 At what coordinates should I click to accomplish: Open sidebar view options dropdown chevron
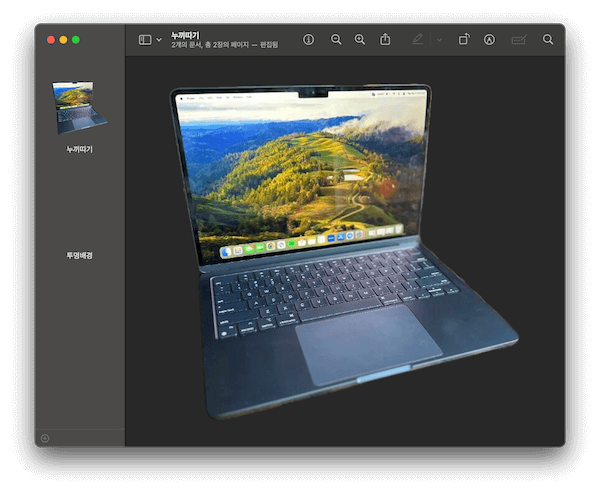[159, 40]
